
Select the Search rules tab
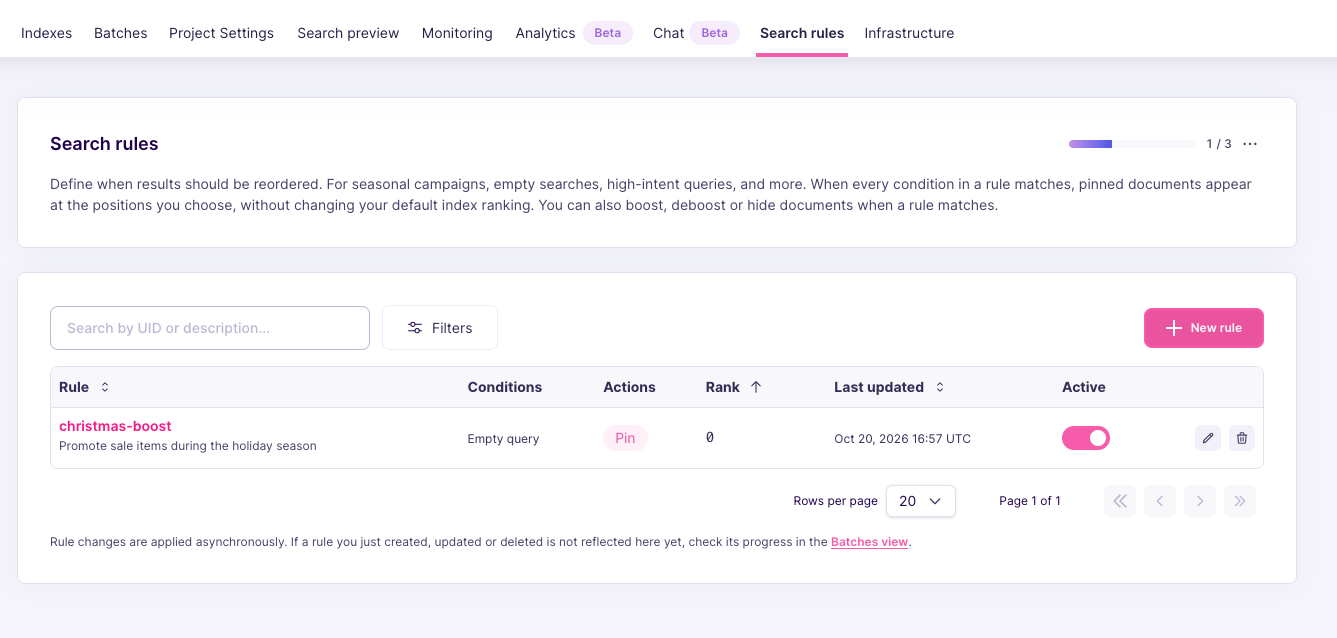(802, 33)
